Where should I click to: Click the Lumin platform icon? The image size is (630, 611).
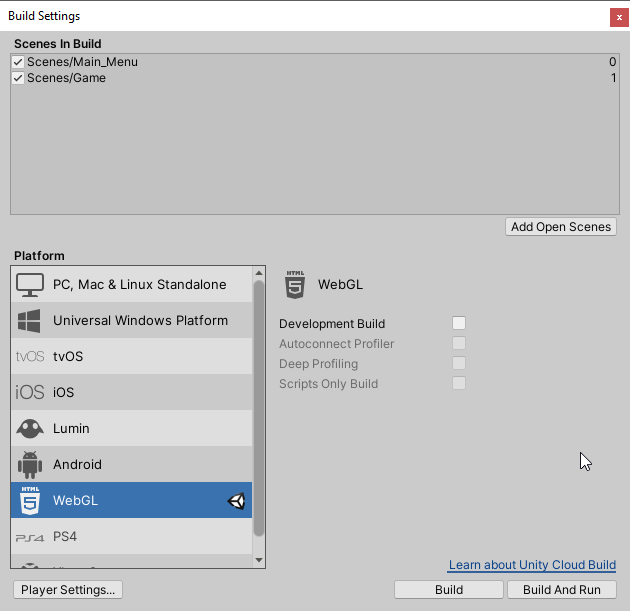[x=30, y=429]
